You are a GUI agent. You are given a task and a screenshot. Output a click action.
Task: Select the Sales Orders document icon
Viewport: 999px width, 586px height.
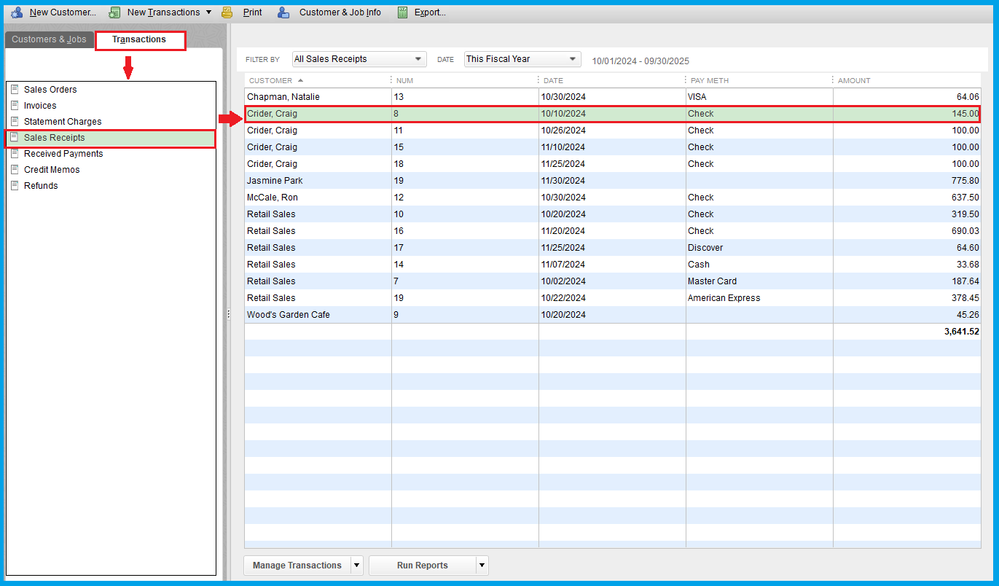tap(14, 90)
